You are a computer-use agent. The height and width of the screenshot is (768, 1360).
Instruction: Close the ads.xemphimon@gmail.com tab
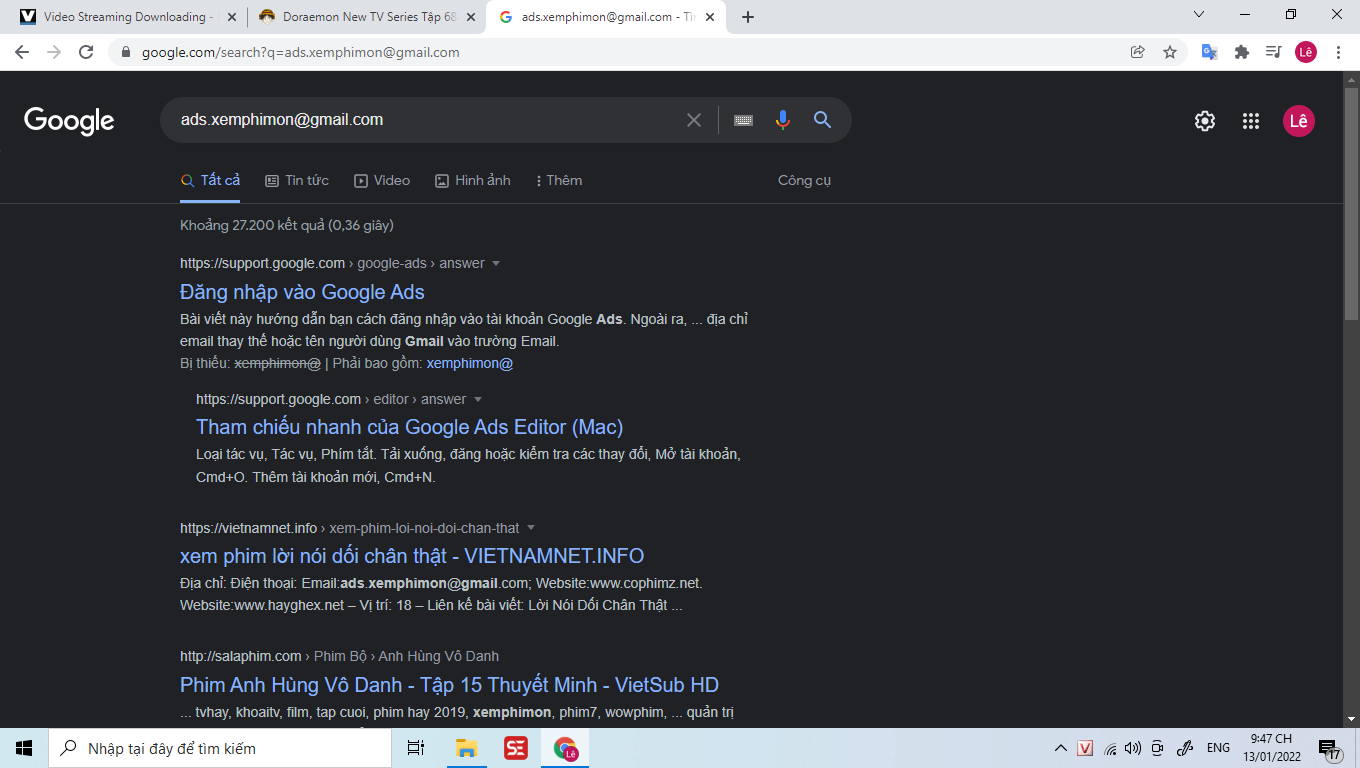click(710, 17)
